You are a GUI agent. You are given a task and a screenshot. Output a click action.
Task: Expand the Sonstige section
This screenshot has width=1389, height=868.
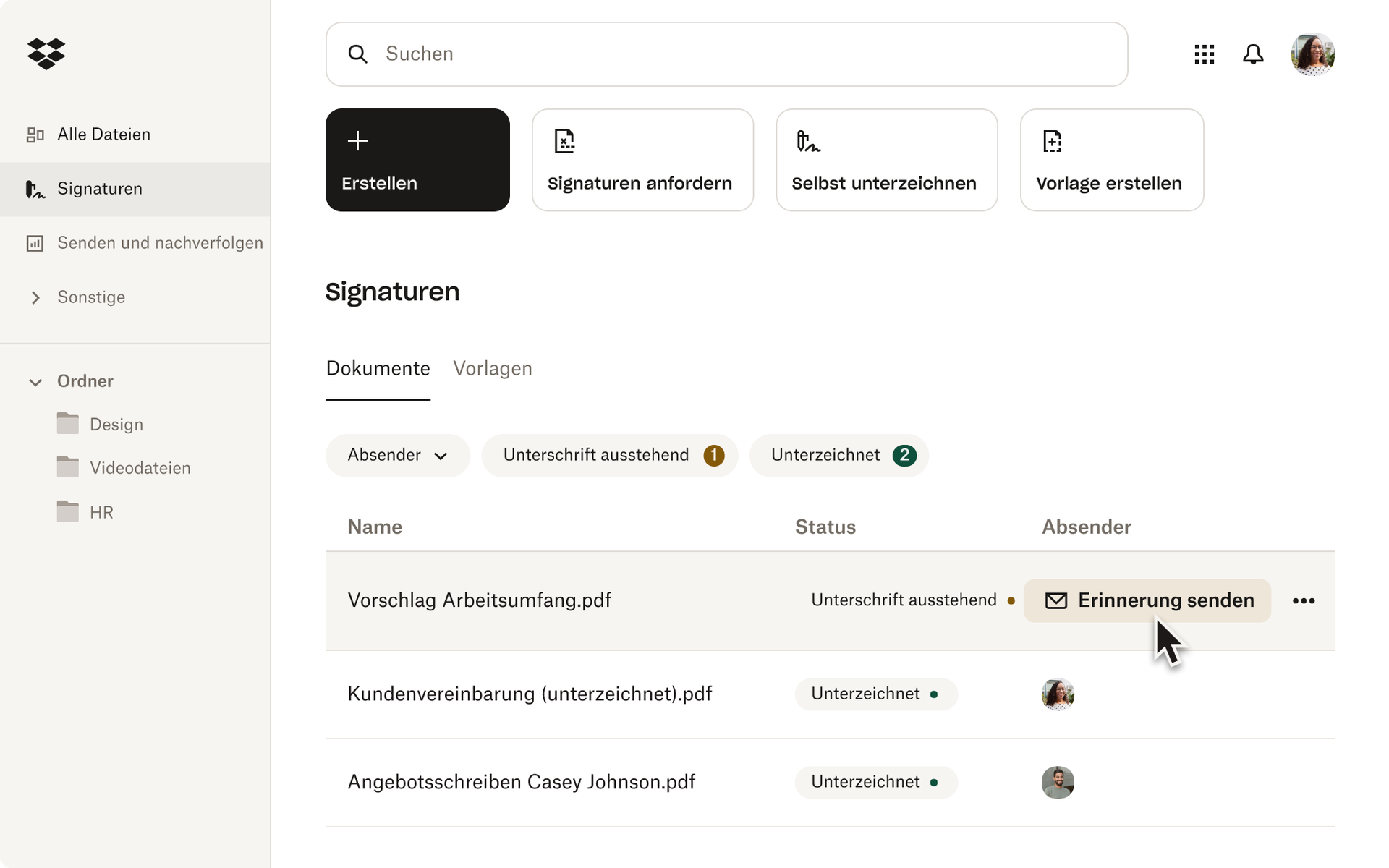[35, 297]
